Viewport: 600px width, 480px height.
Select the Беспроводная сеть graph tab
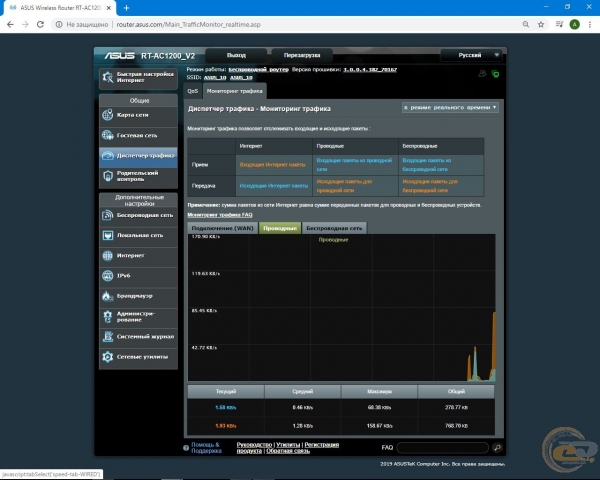[x=334, y=228]
